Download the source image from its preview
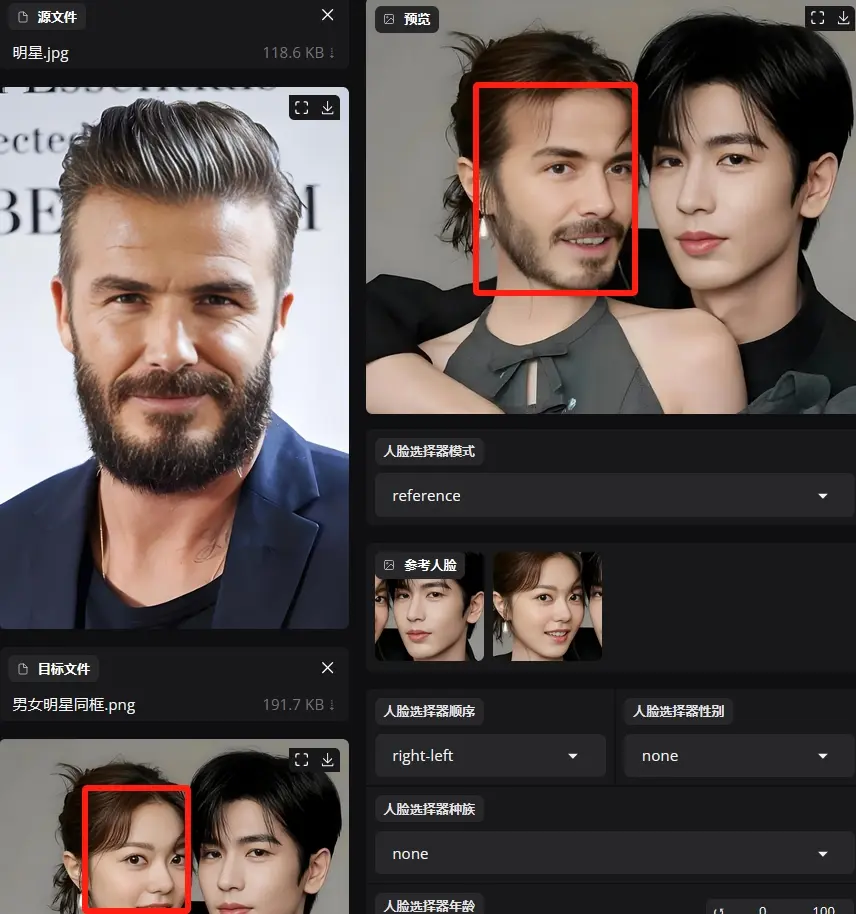 pyautogui.click(x=327, y=108)
